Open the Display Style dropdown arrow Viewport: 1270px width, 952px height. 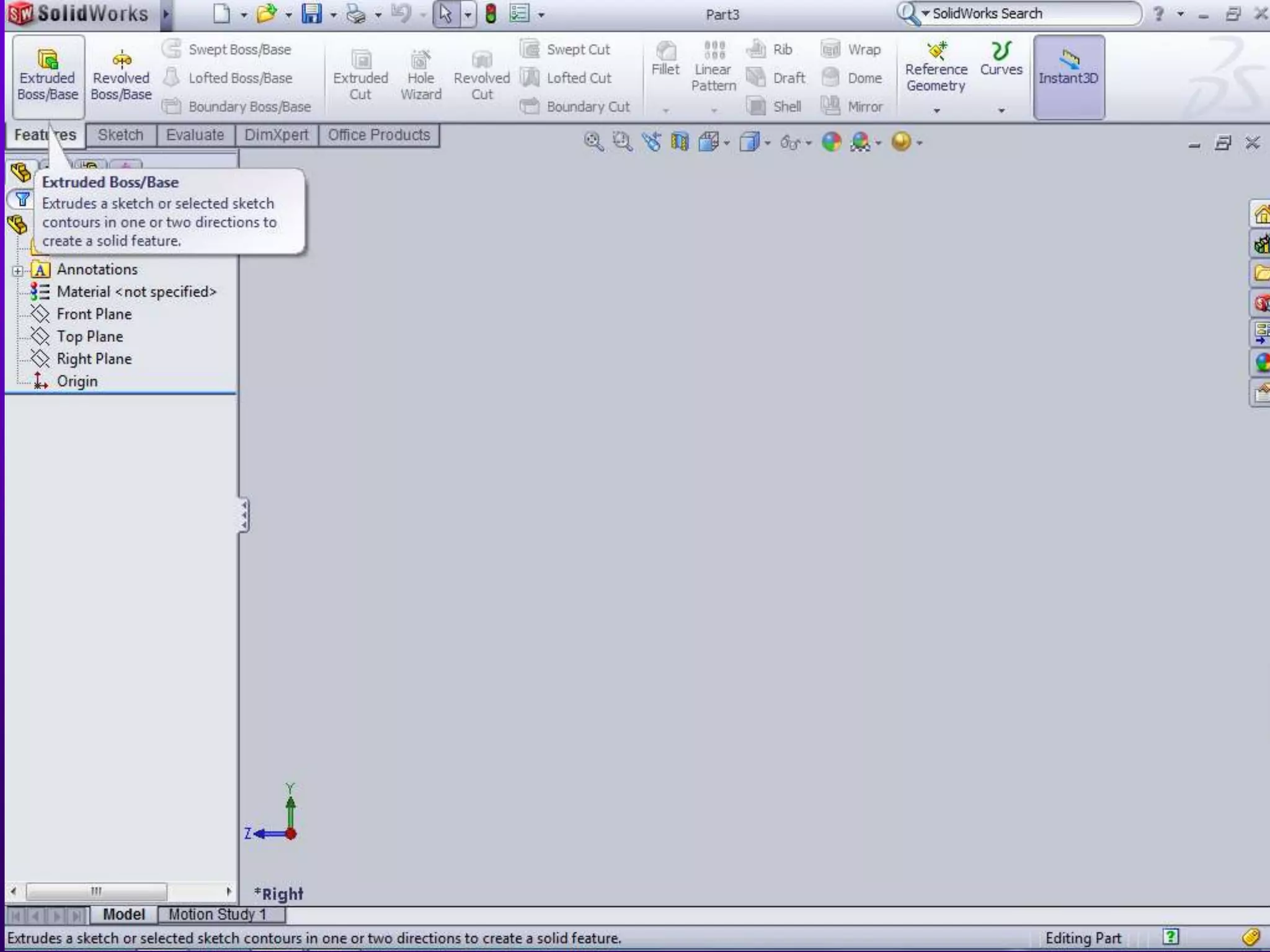pos(768,143)
